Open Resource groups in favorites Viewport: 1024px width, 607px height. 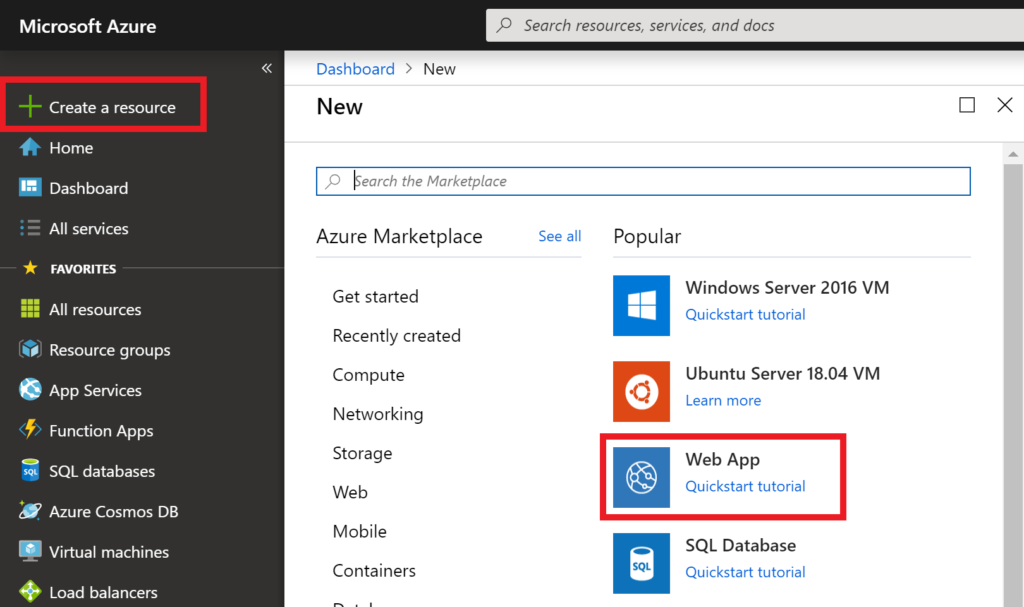110,350
